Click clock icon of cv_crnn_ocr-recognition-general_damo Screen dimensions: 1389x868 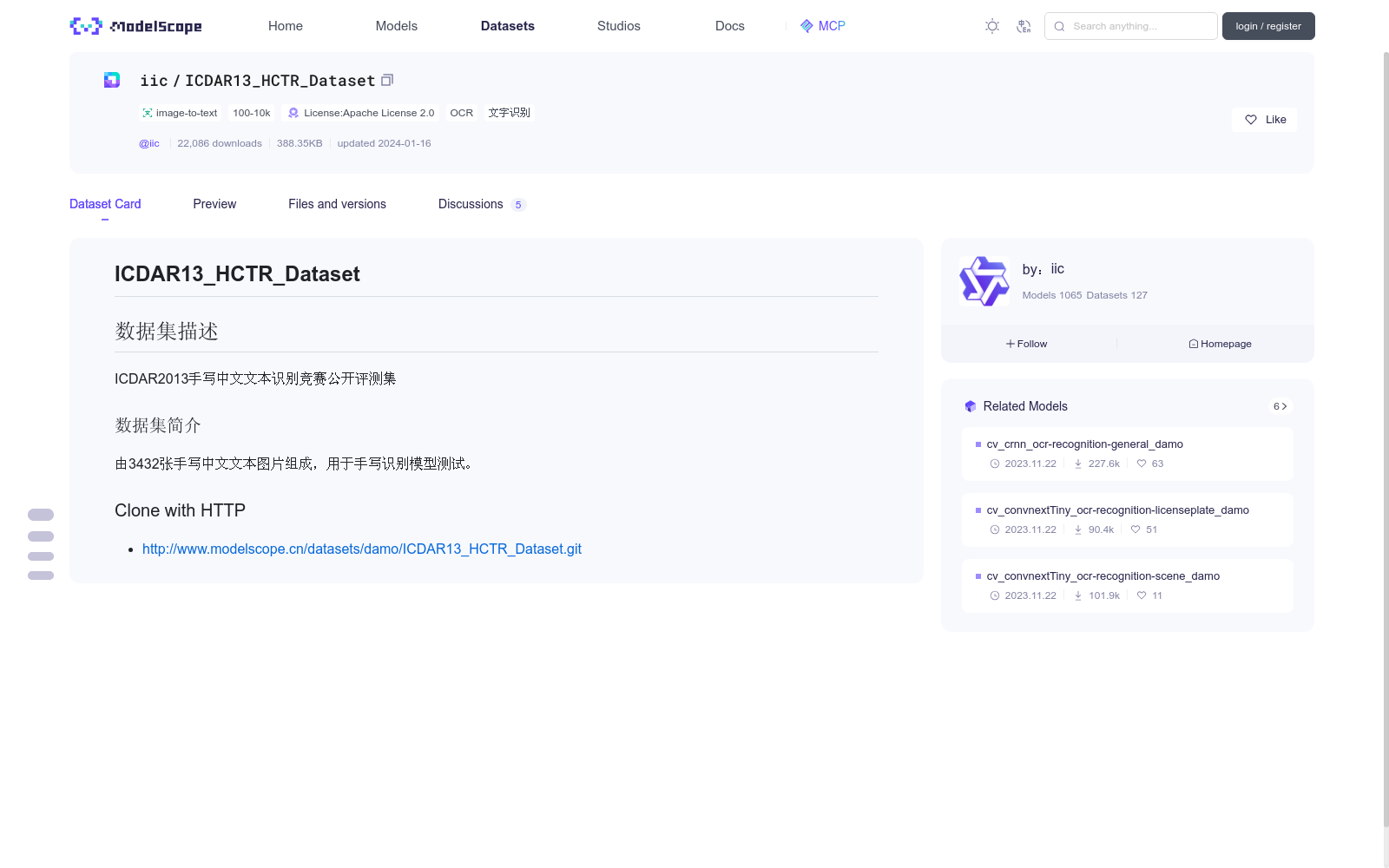point(995,464)
